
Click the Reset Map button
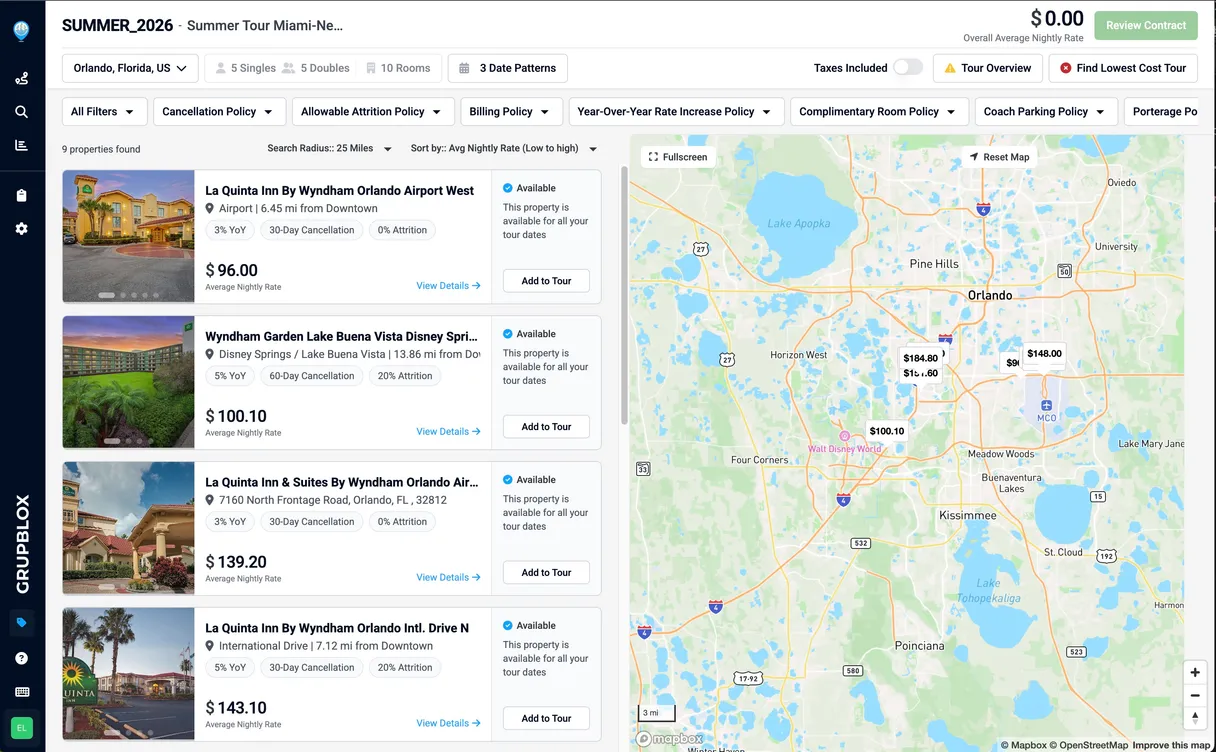pyautogui.click(x=998, y=157)
